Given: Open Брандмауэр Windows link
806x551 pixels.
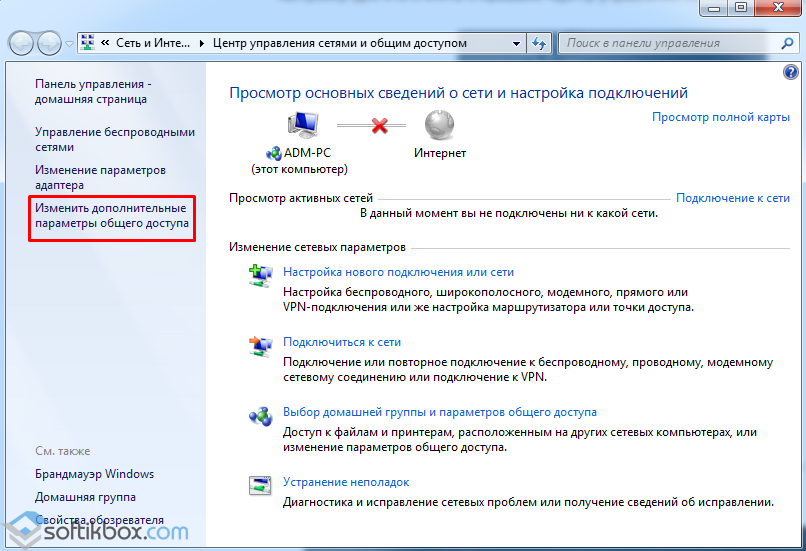Looking at the screenshot, I should (95, 474).
